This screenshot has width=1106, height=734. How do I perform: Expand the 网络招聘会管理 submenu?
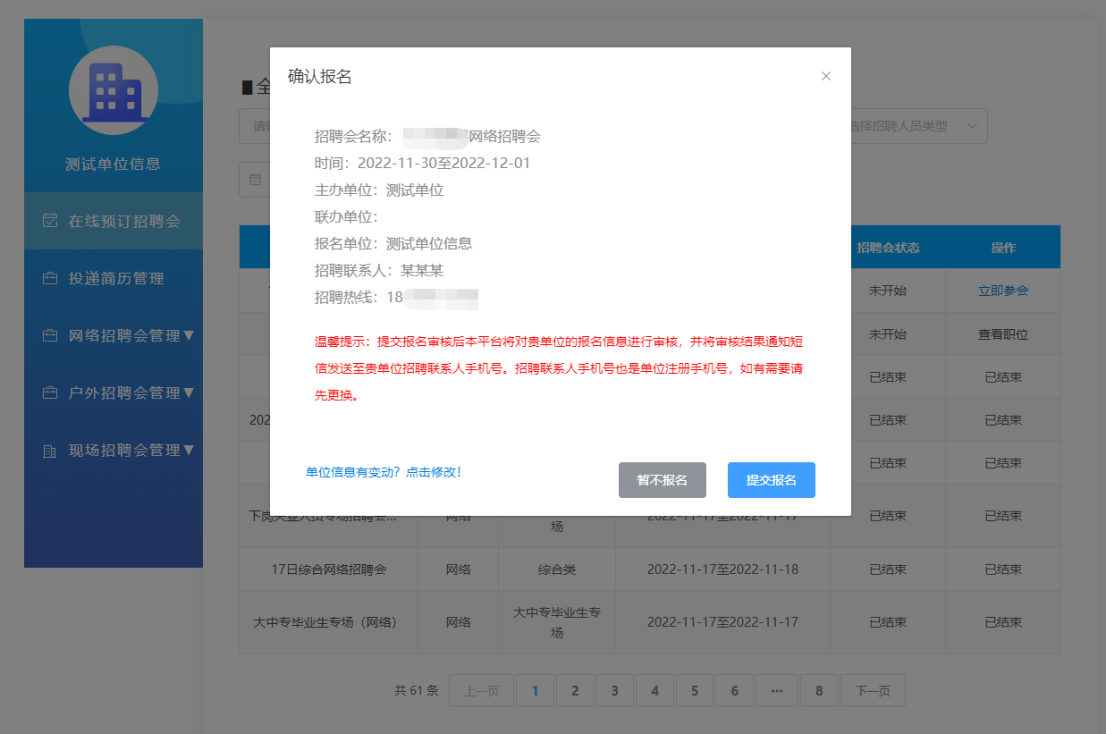[x=188, y=334]
